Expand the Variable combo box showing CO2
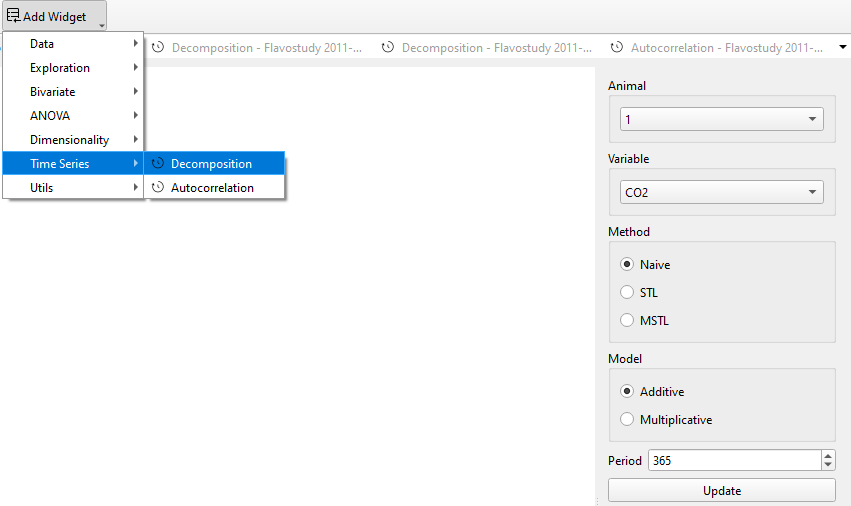This screenshot has height=506, width=851. [x=721, y=193]
